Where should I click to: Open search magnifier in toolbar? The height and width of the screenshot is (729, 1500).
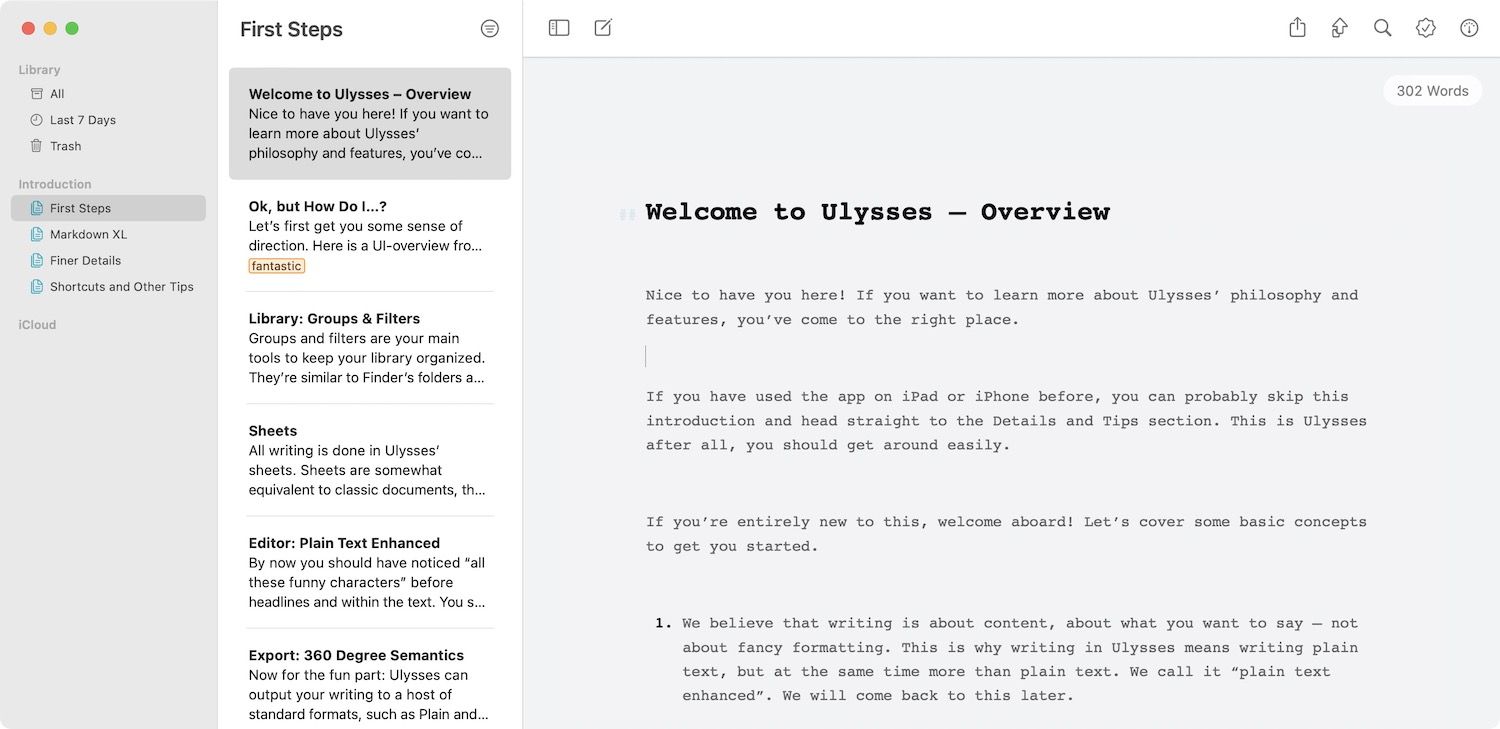click(1383, 28)
